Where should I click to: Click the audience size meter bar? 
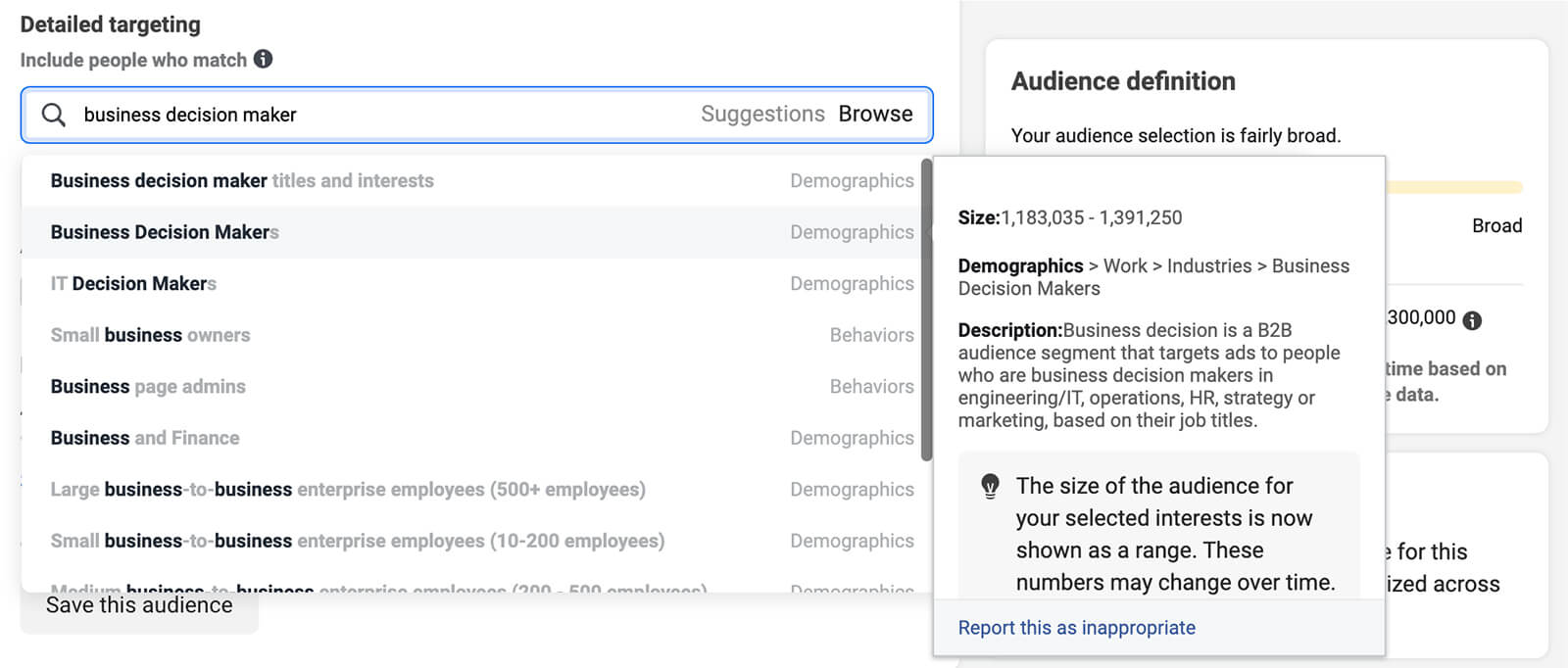coord(1453,187)
